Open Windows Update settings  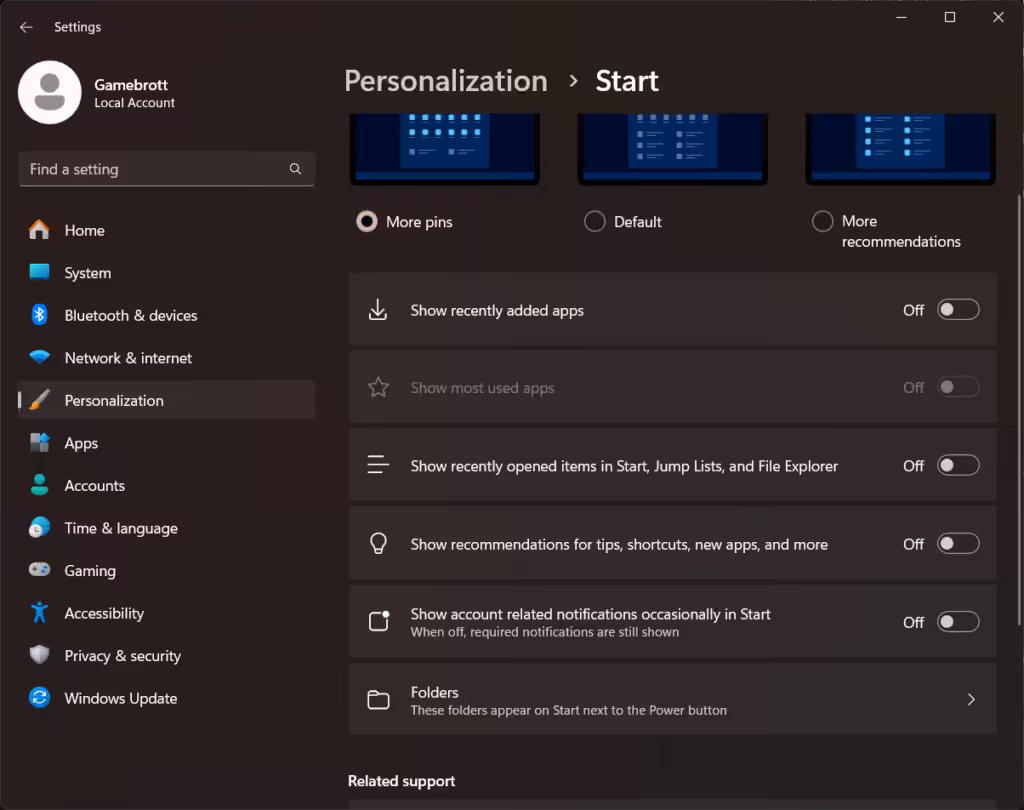(x=167, y=698)
